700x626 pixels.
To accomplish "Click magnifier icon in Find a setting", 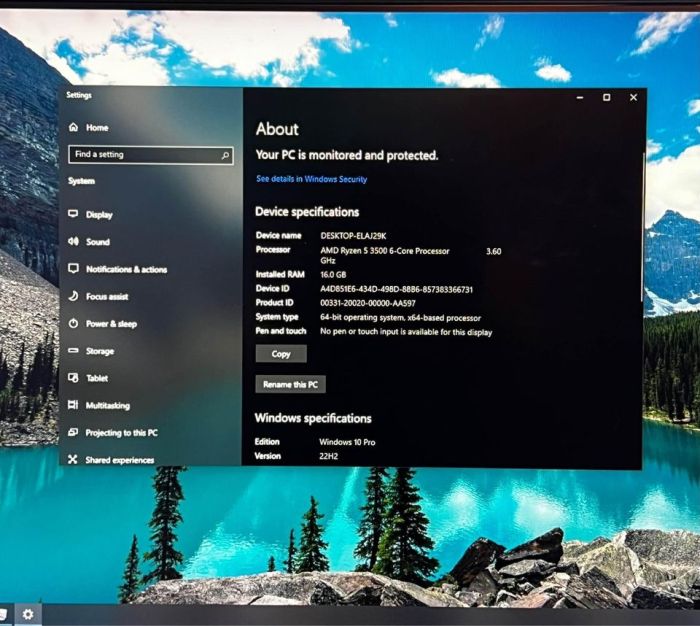I will (x=225, y=155).
